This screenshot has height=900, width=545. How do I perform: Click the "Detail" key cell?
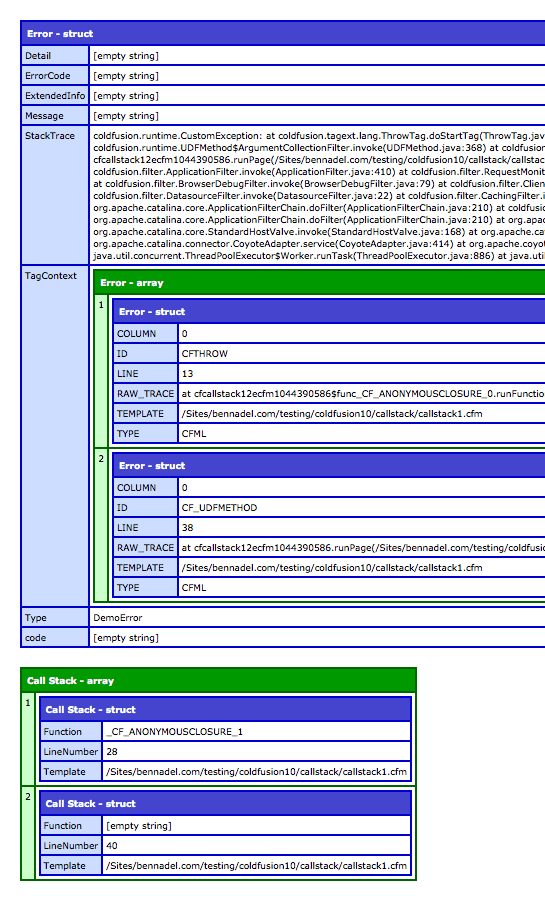click(55, 56)
